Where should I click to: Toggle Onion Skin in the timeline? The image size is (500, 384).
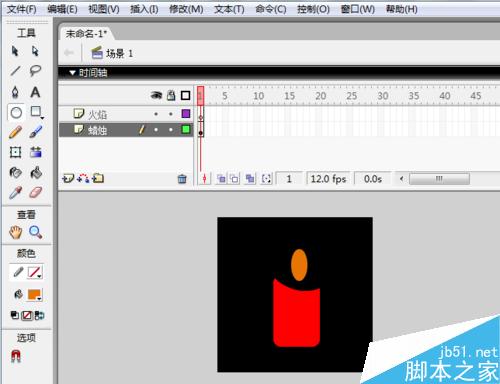tap(221, 179)
